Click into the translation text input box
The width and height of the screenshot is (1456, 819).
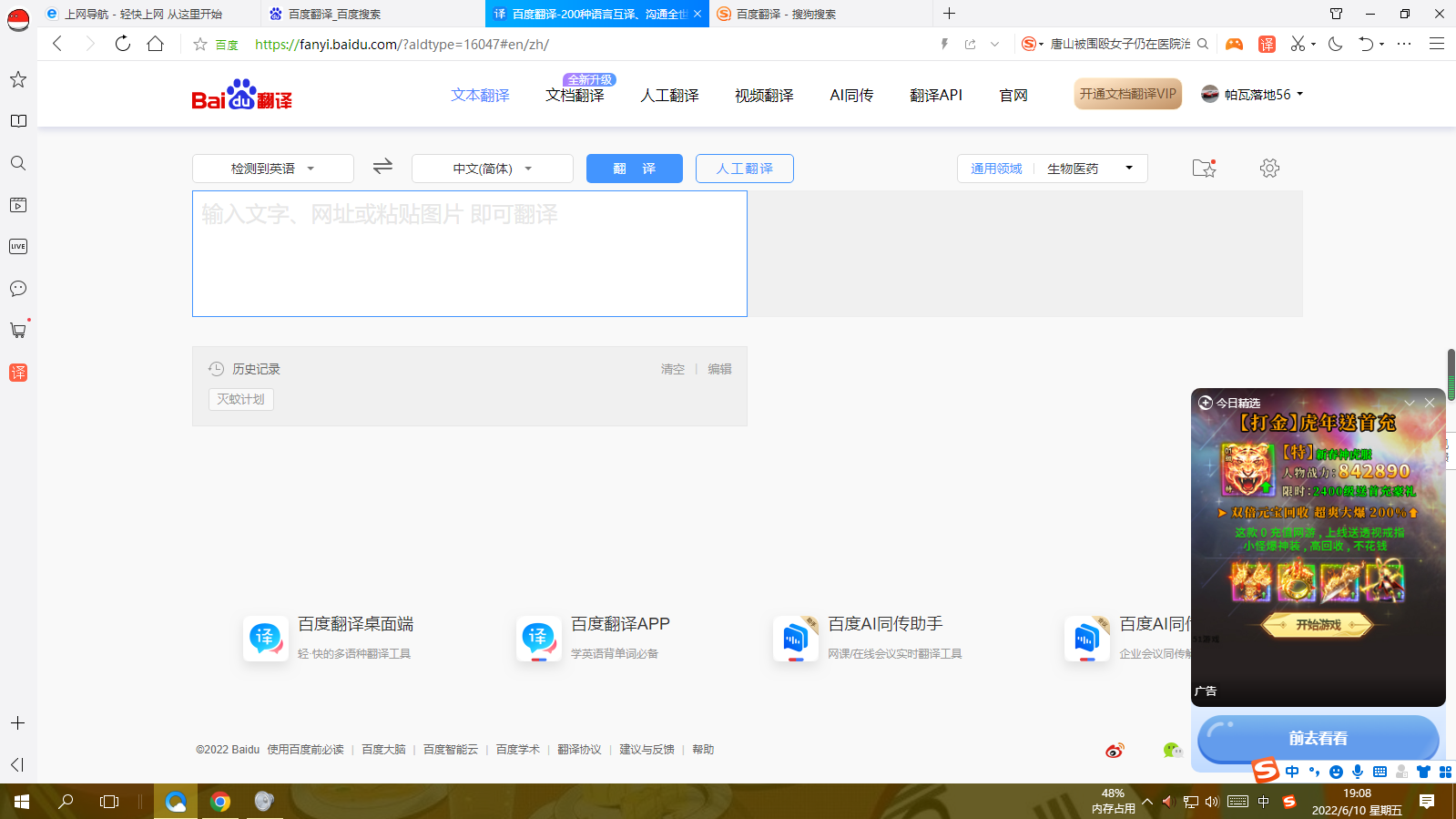click(x=470, y=253)
